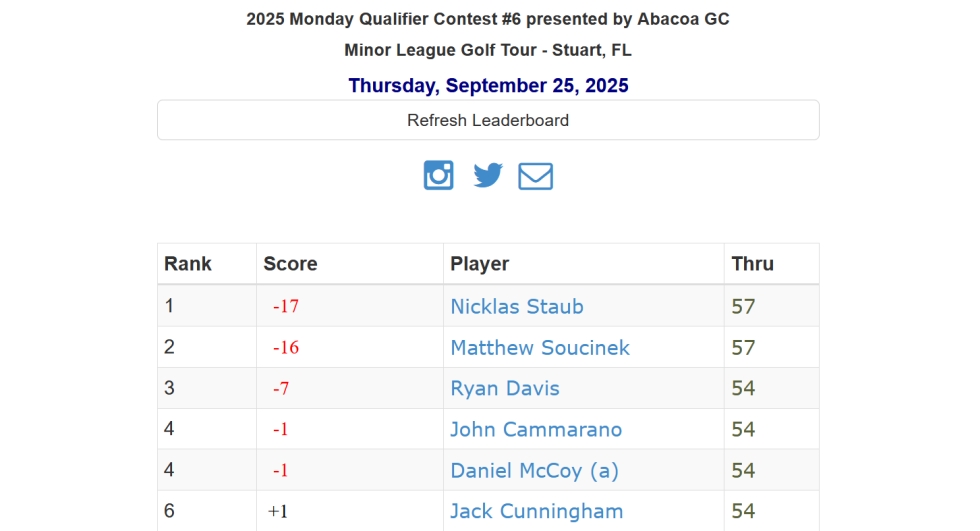
Task: Click the Player column header
Action: pos(479,264)
